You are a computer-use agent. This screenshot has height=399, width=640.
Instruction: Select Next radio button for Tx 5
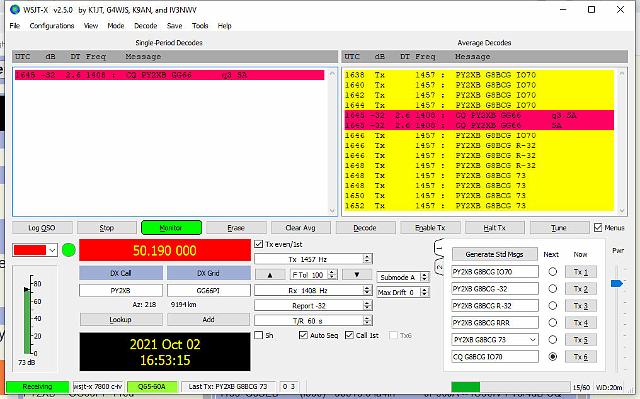coord(553,339)
